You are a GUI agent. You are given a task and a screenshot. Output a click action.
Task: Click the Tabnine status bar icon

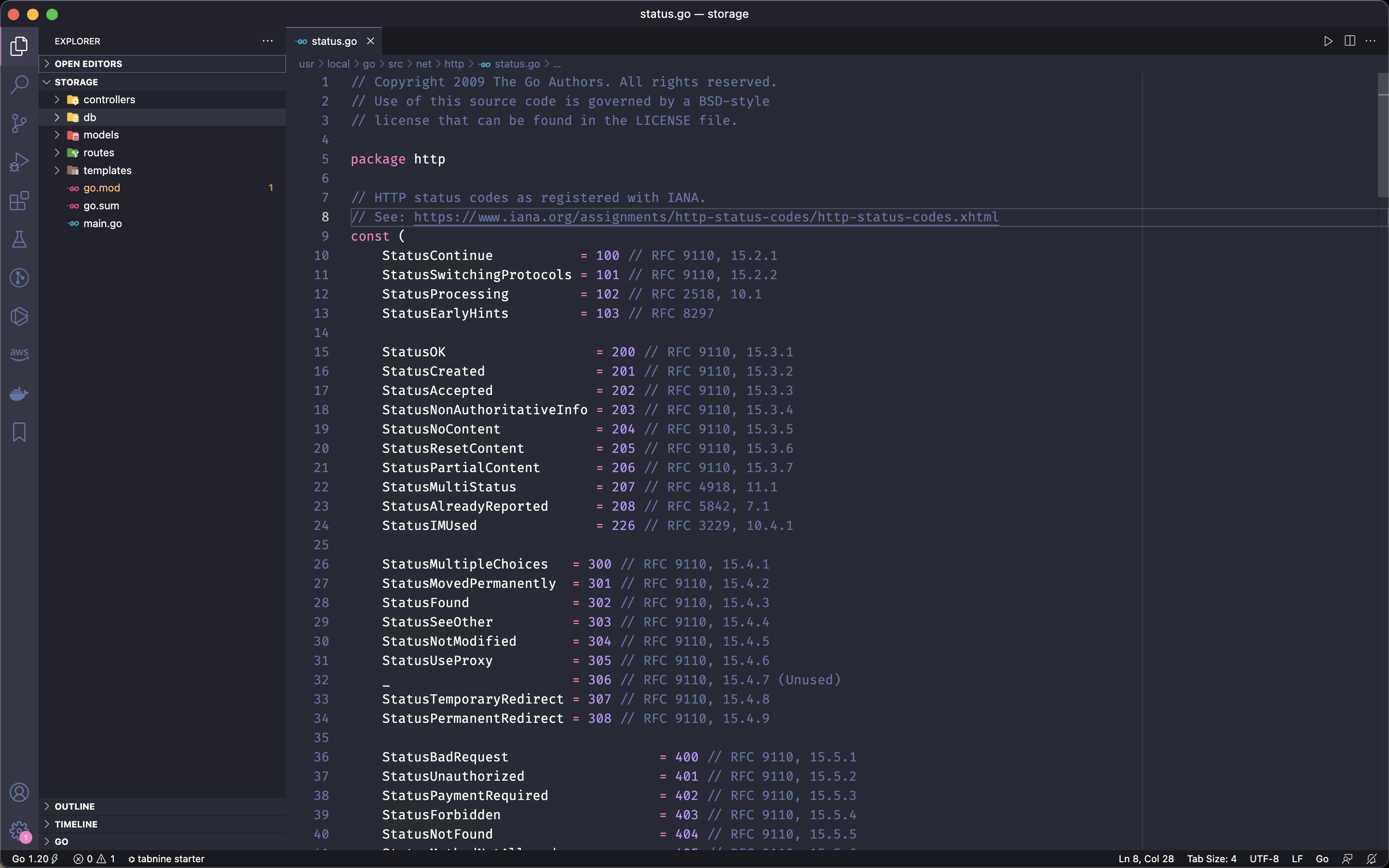click(166, 858)
